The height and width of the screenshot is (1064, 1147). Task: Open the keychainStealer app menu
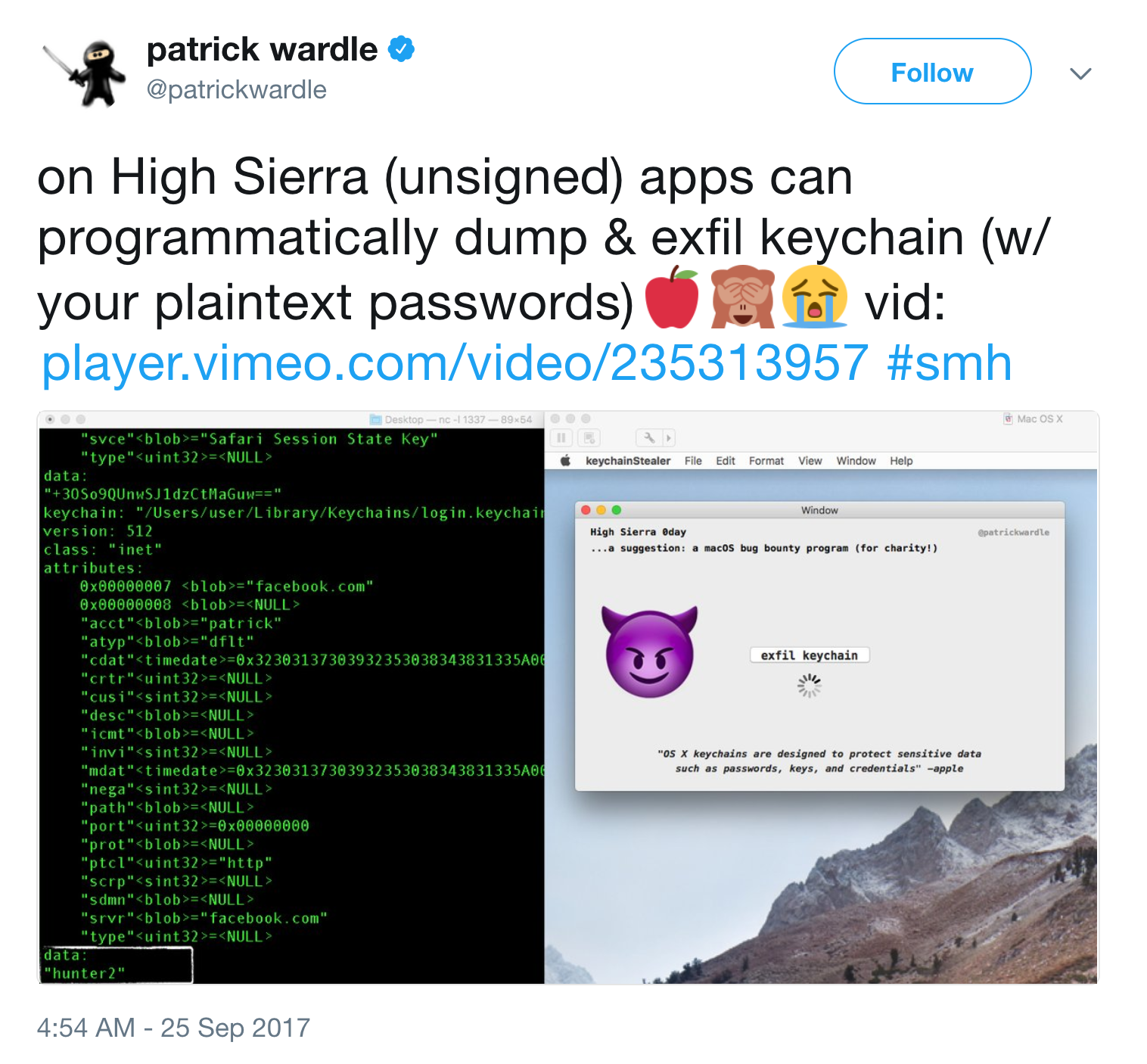(x=628, y=461)
